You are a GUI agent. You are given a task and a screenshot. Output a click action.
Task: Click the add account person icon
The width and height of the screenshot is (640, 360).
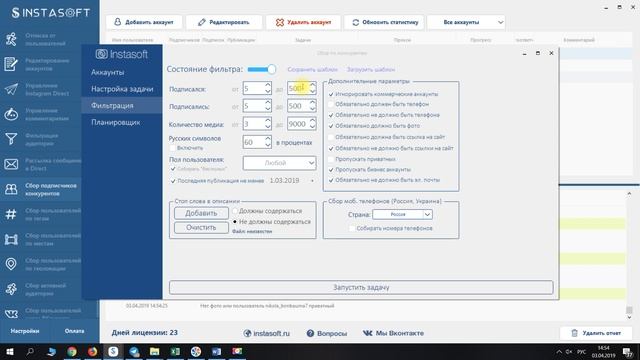coord(118,22)
